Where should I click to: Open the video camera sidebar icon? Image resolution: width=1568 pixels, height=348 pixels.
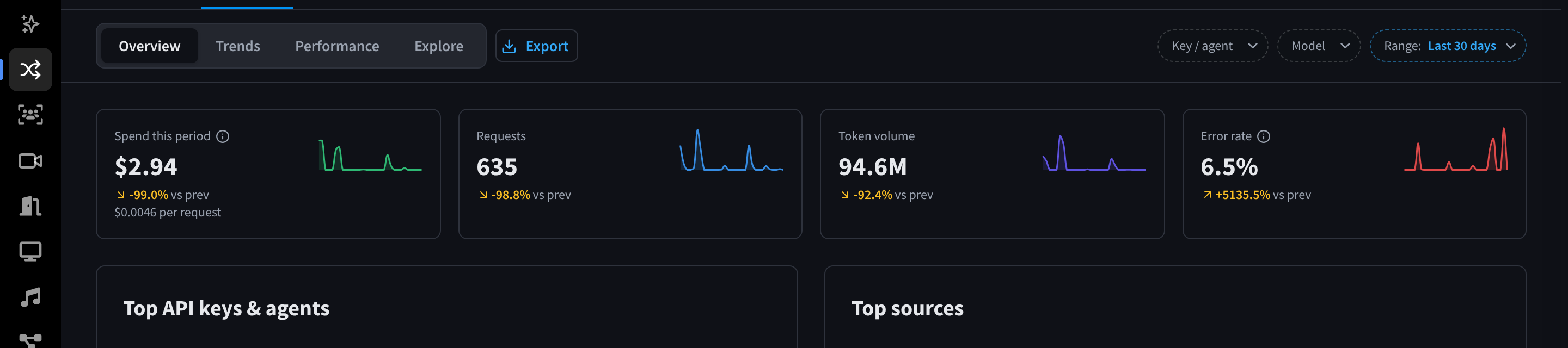[x=30, y=160]
